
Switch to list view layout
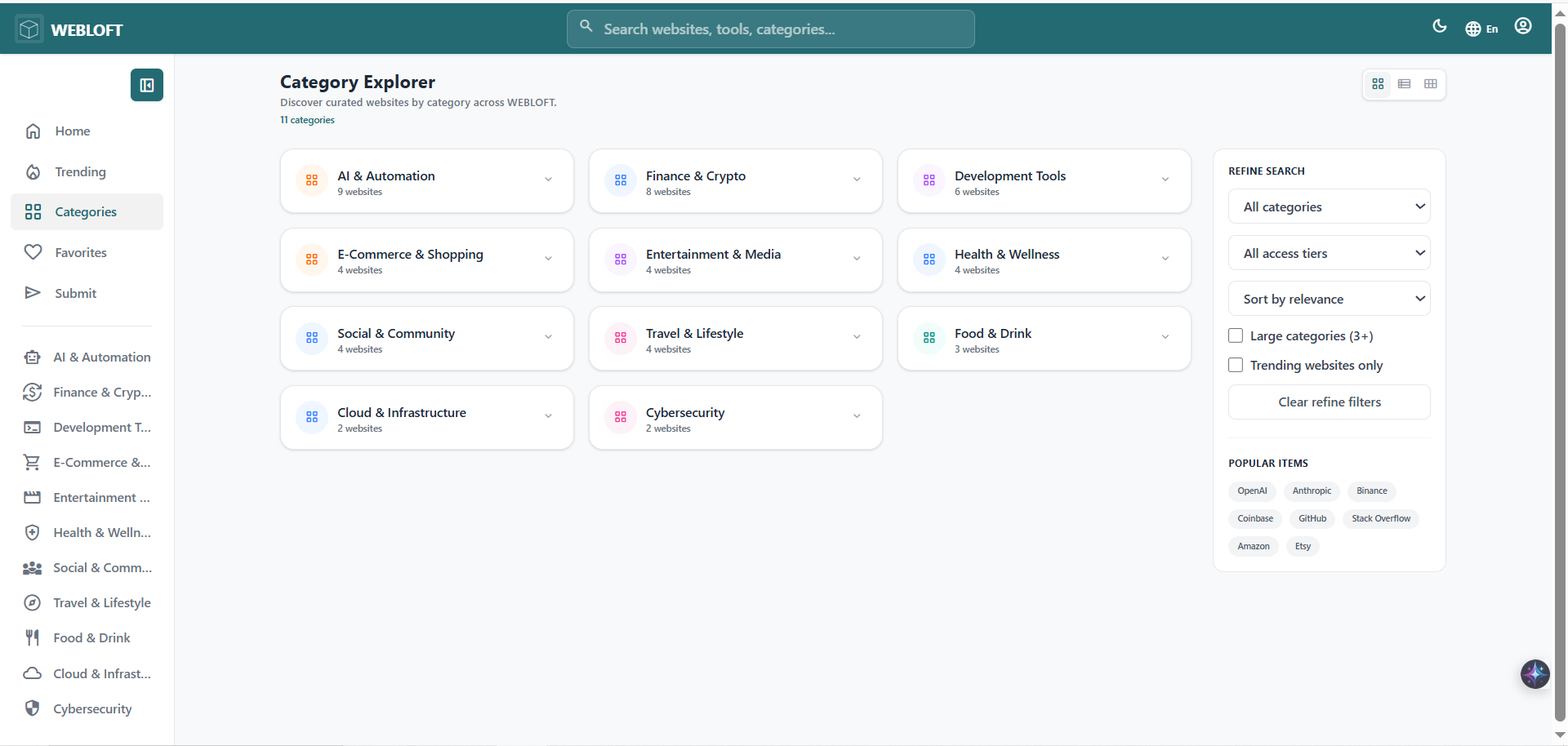[1404, 84]
